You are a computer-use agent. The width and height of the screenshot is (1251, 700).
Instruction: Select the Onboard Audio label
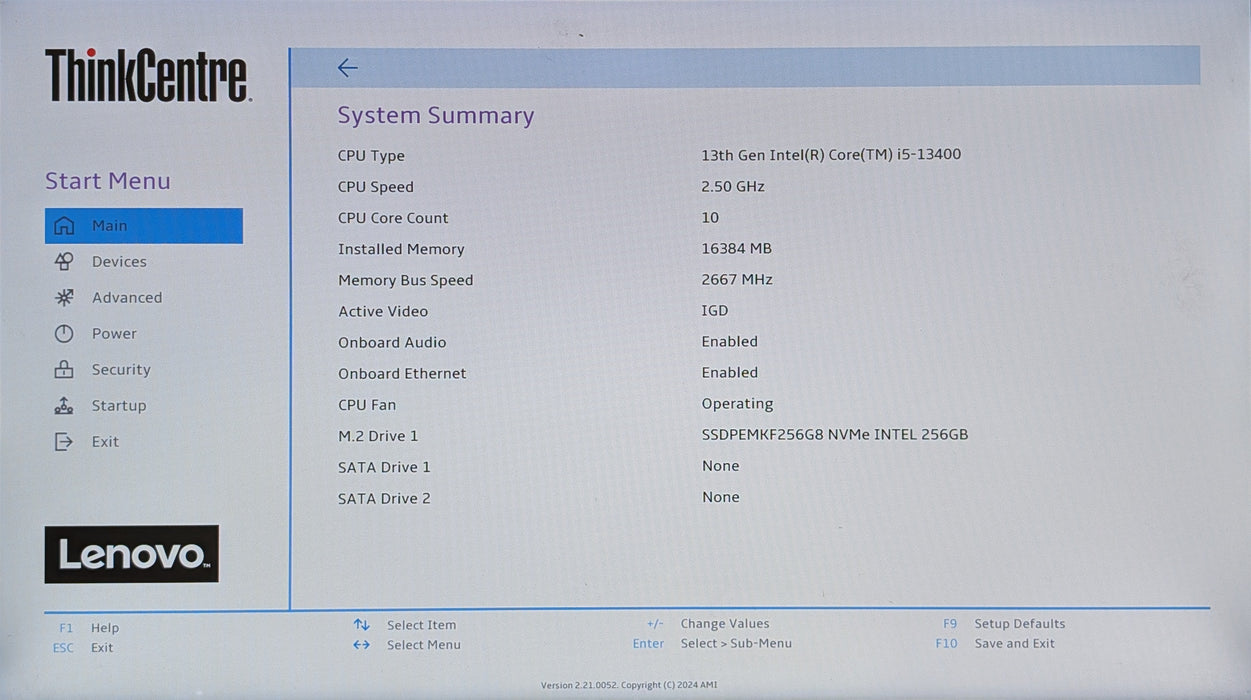click(x=392, y=343)
